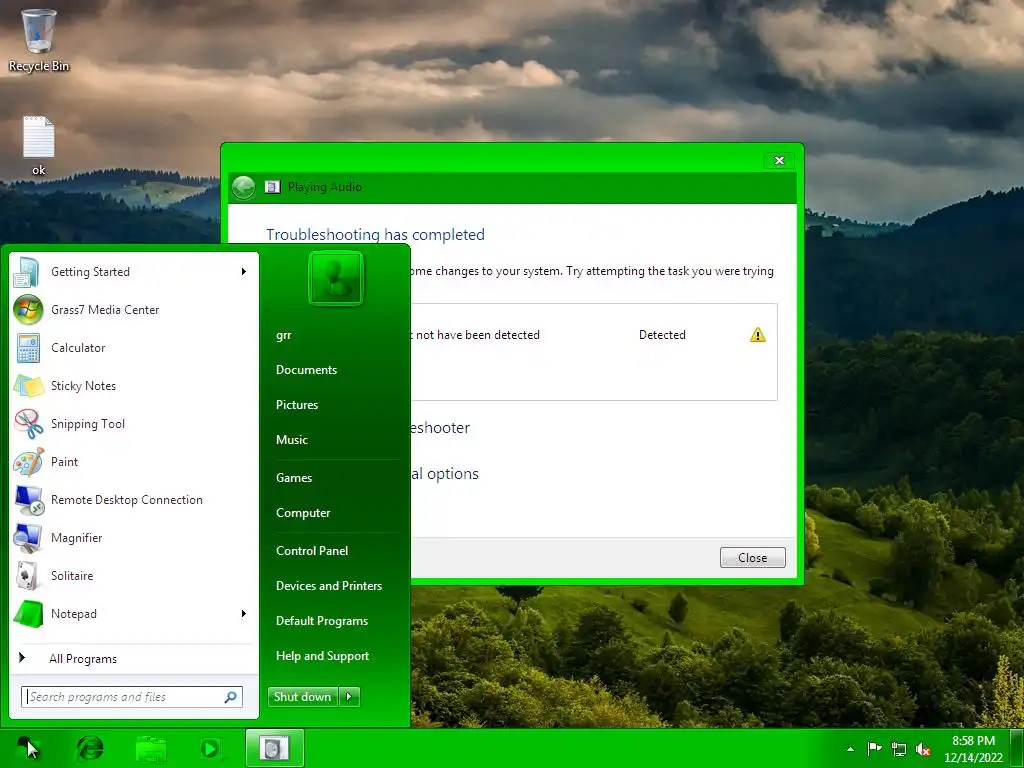Click Close button in troubleshooter
The image size is (1024, 768).
click(x=752, y=558)
